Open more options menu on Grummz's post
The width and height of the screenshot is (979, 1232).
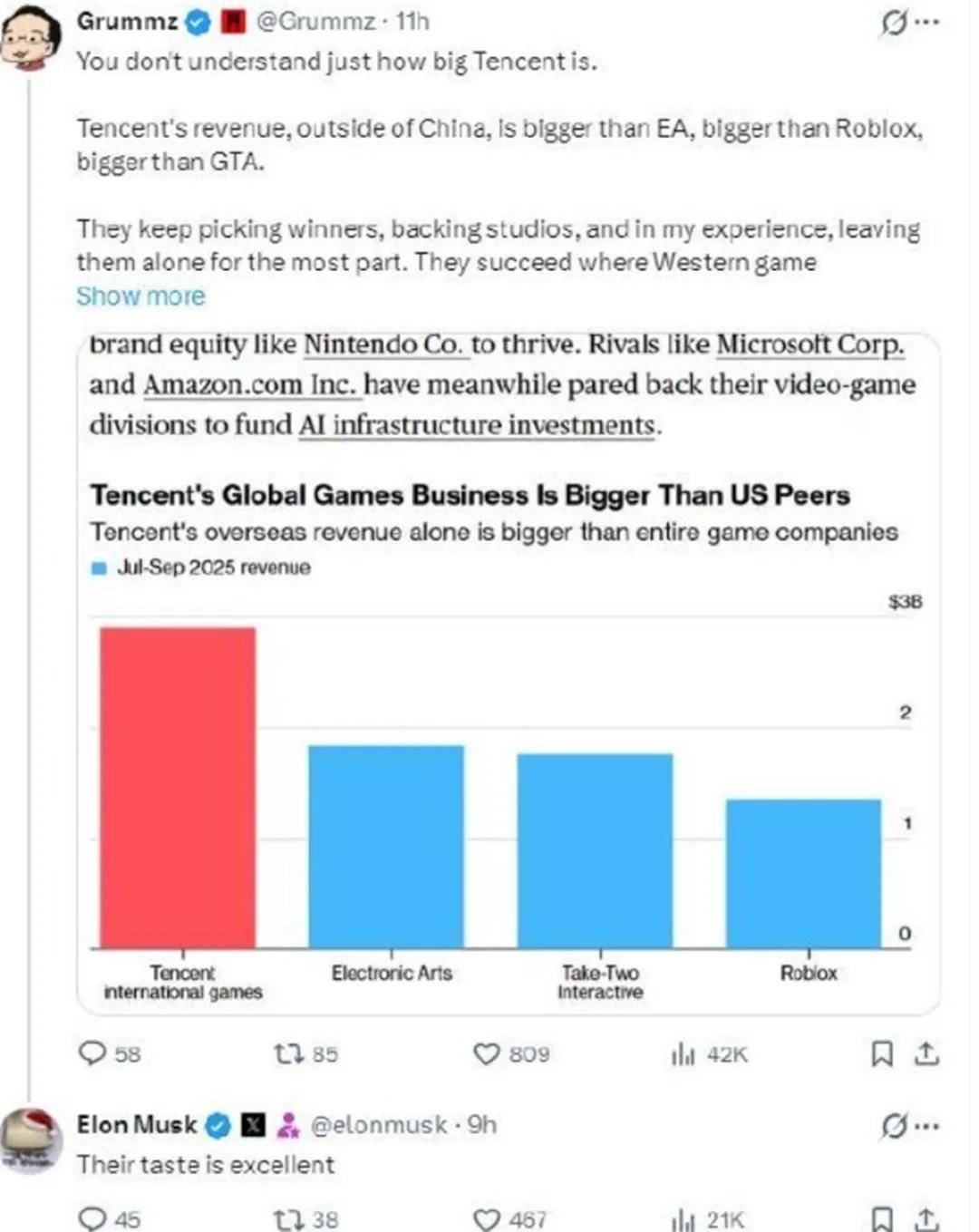[927, 23]
